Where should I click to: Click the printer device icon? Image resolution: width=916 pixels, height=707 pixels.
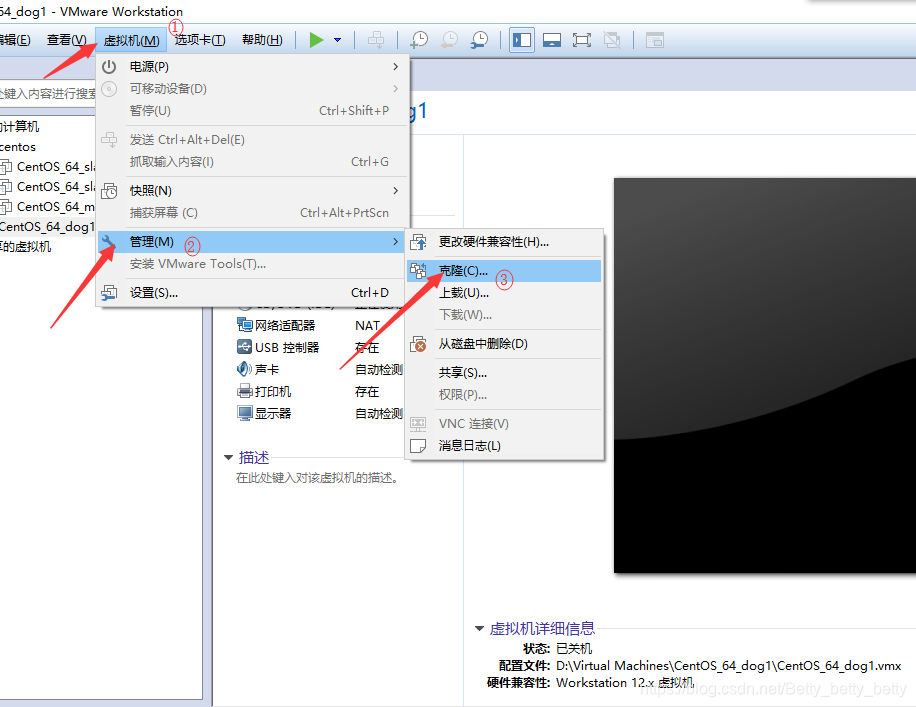244,391
